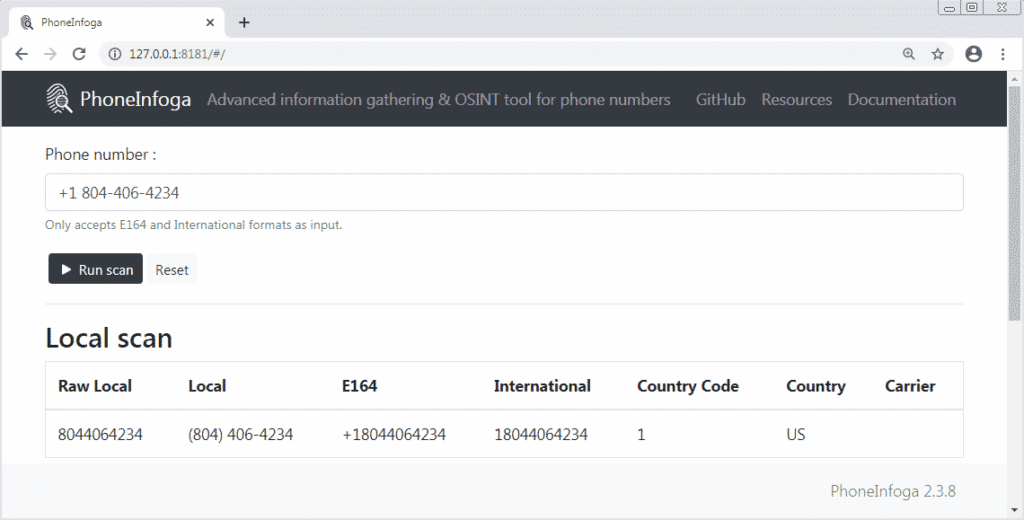
Task: Focus the phone number input field
Action: click(x=504, y=192)
